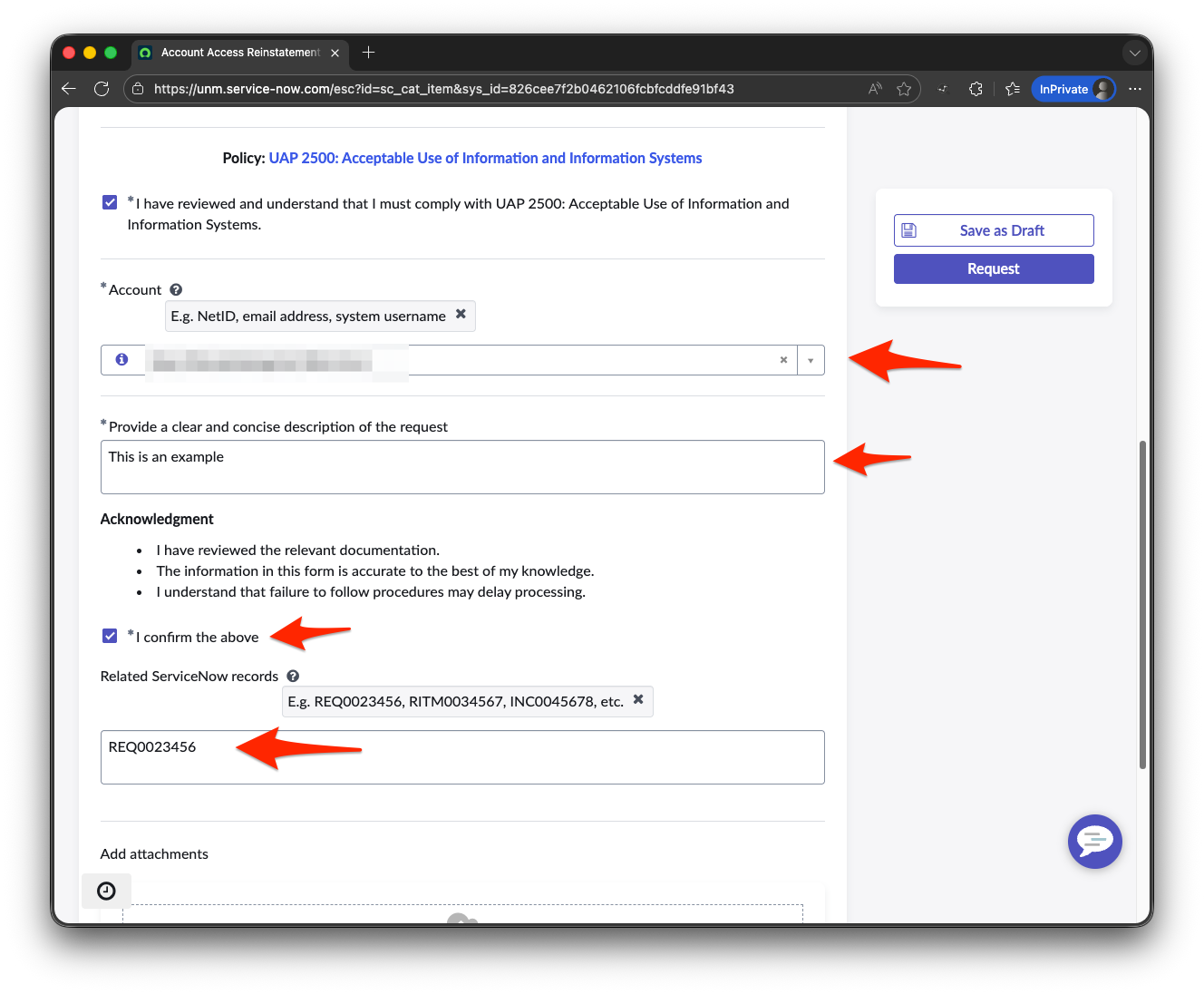Click the favorites star in the address bar
Image resolution: width=1204 pixels, height=994 pixels.
904,88
